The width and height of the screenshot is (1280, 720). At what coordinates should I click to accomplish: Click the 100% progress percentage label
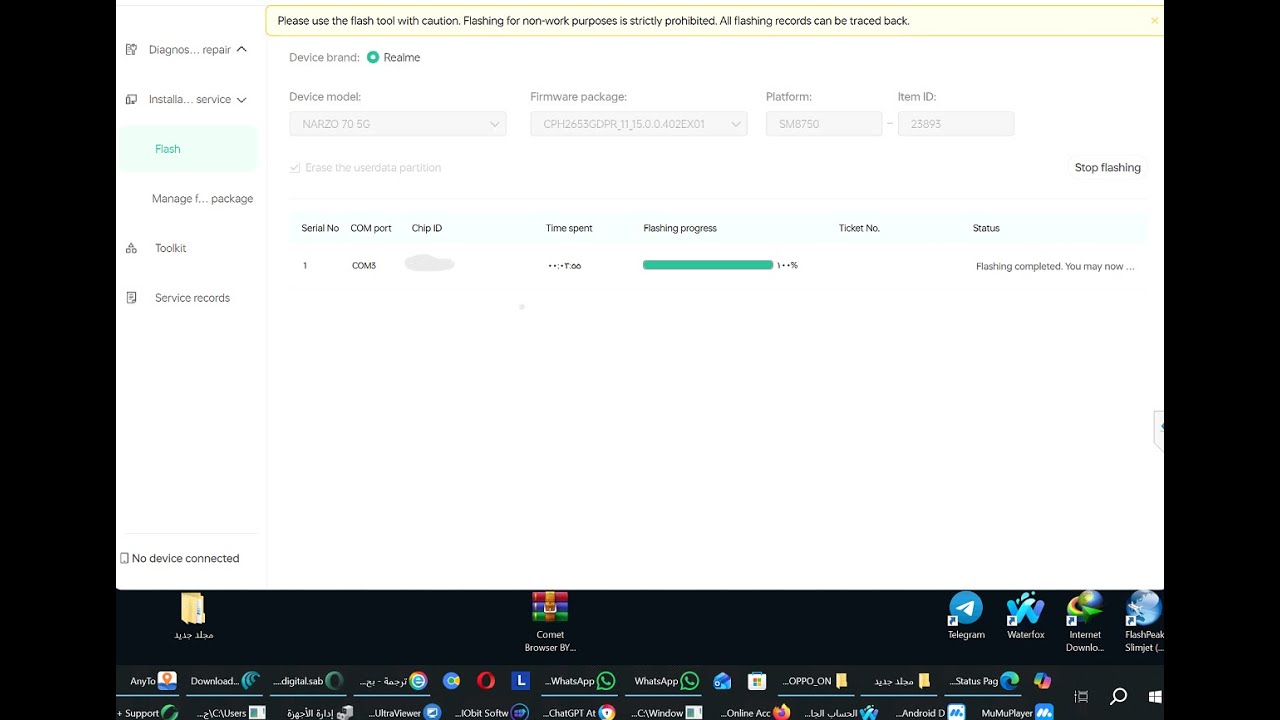pyautogui.click(x=787, y=266)
